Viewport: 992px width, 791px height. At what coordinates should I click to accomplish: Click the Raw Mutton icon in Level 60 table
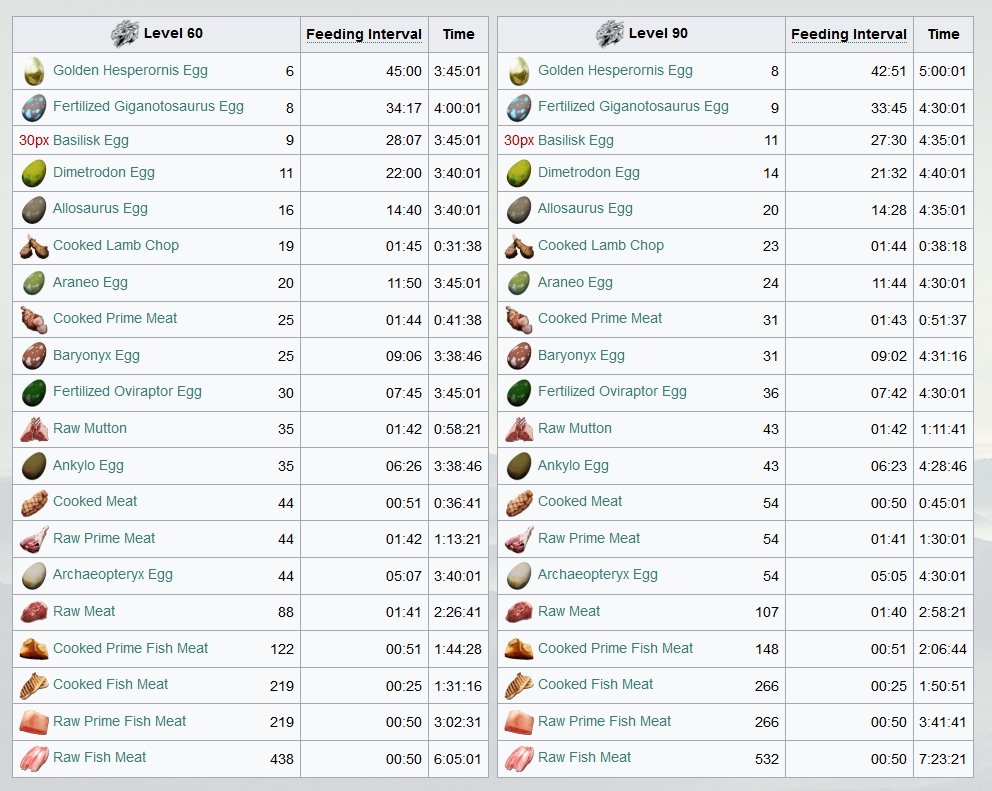pos(34,429)
